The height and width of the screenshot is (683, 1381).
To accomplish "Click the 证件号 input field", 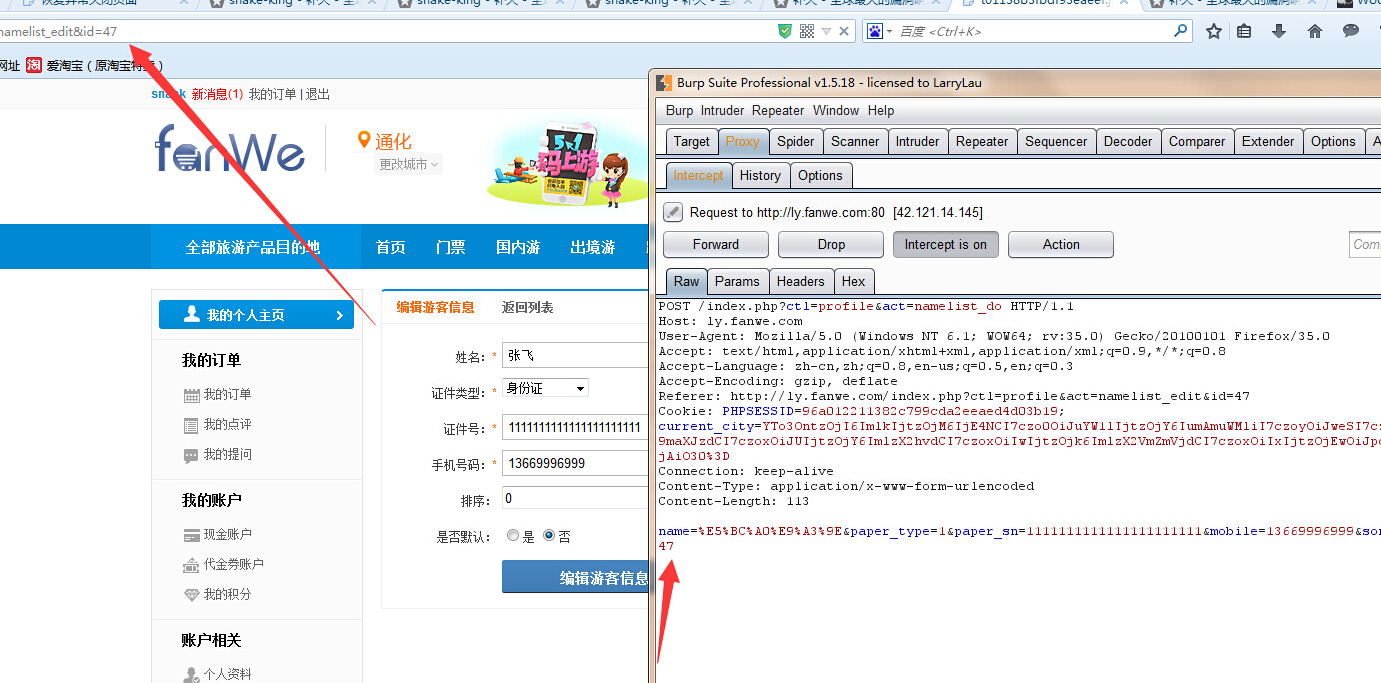I will [x=575, y=427].
